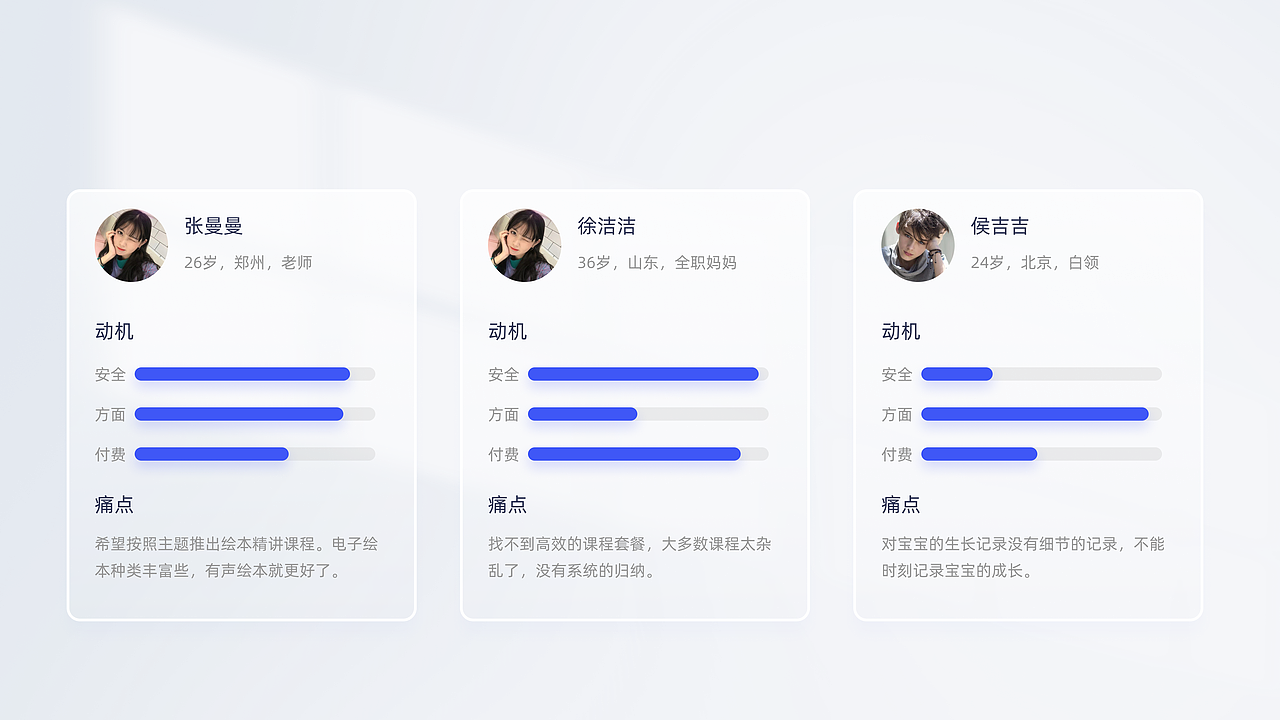Select the name 张曼曼
The height and width of the screenshot is (720, 1280).
click(x=213, y=226)
